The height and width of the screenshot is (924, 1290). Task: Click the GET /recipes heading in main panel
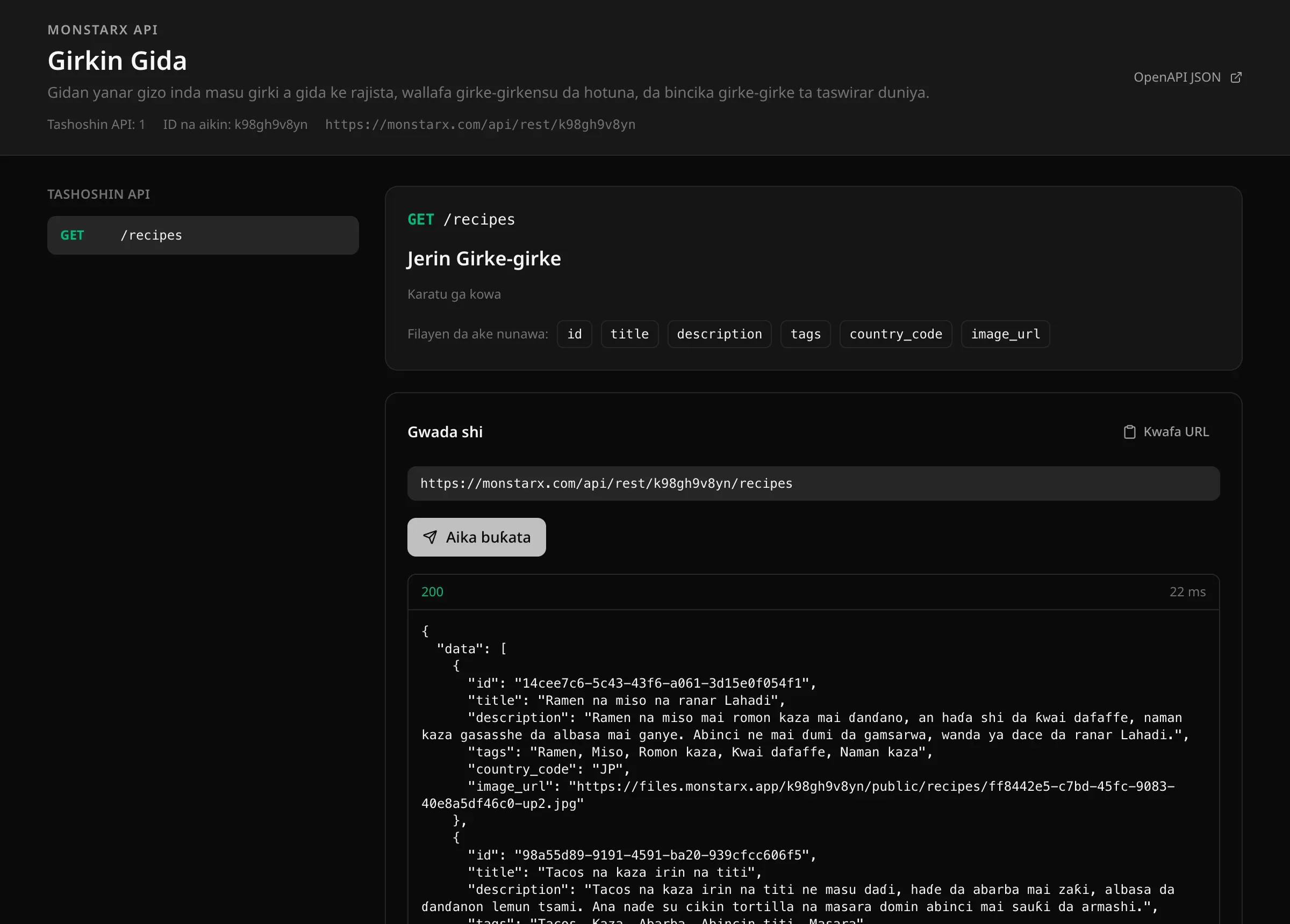point(461,220)
